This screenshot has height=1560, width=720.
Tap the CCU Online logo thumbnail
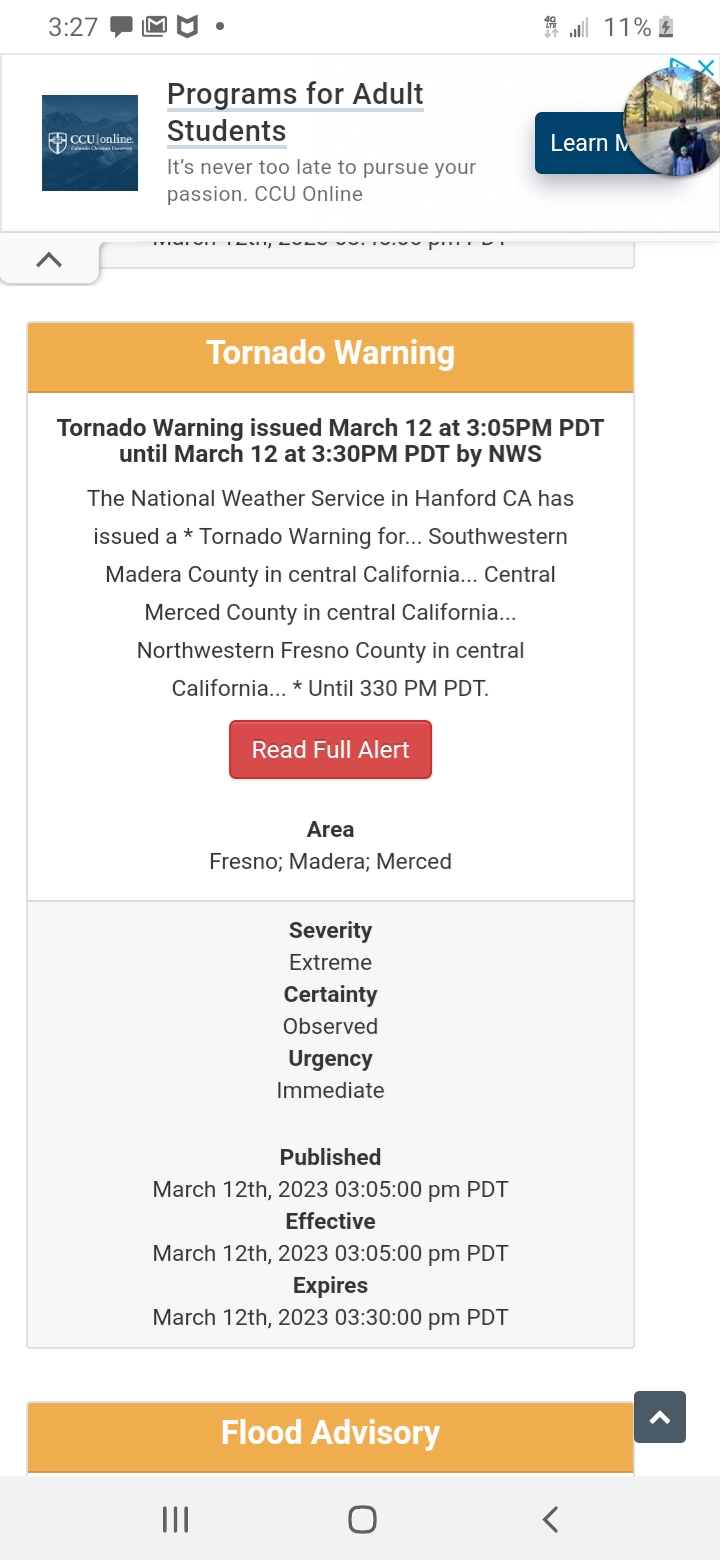tap(90, 143)
